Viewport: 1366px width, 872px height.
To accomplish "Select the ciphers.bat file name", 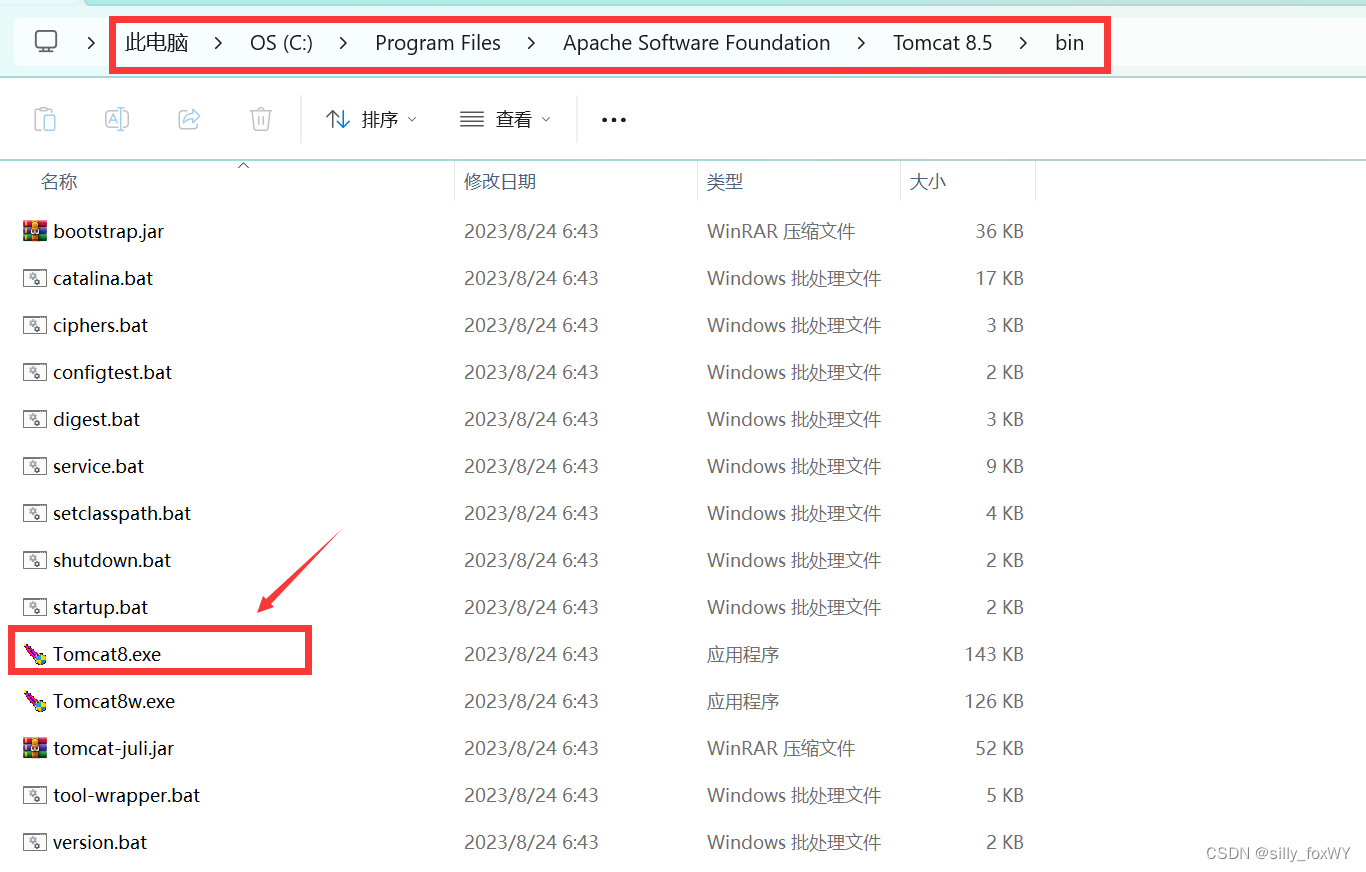I will (101, 325).
